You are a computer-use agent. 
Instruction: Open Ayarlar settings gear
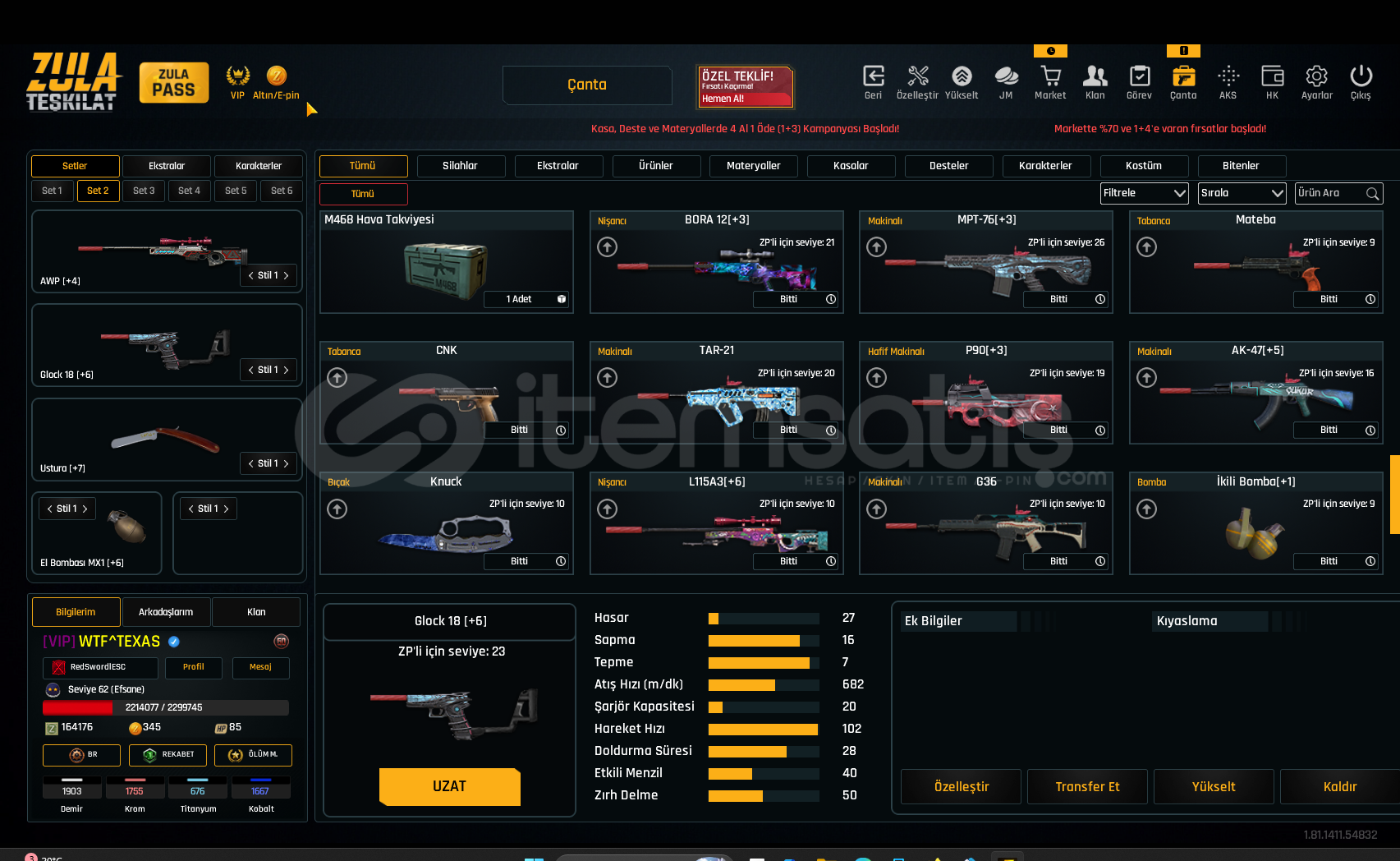(1316, 76)
